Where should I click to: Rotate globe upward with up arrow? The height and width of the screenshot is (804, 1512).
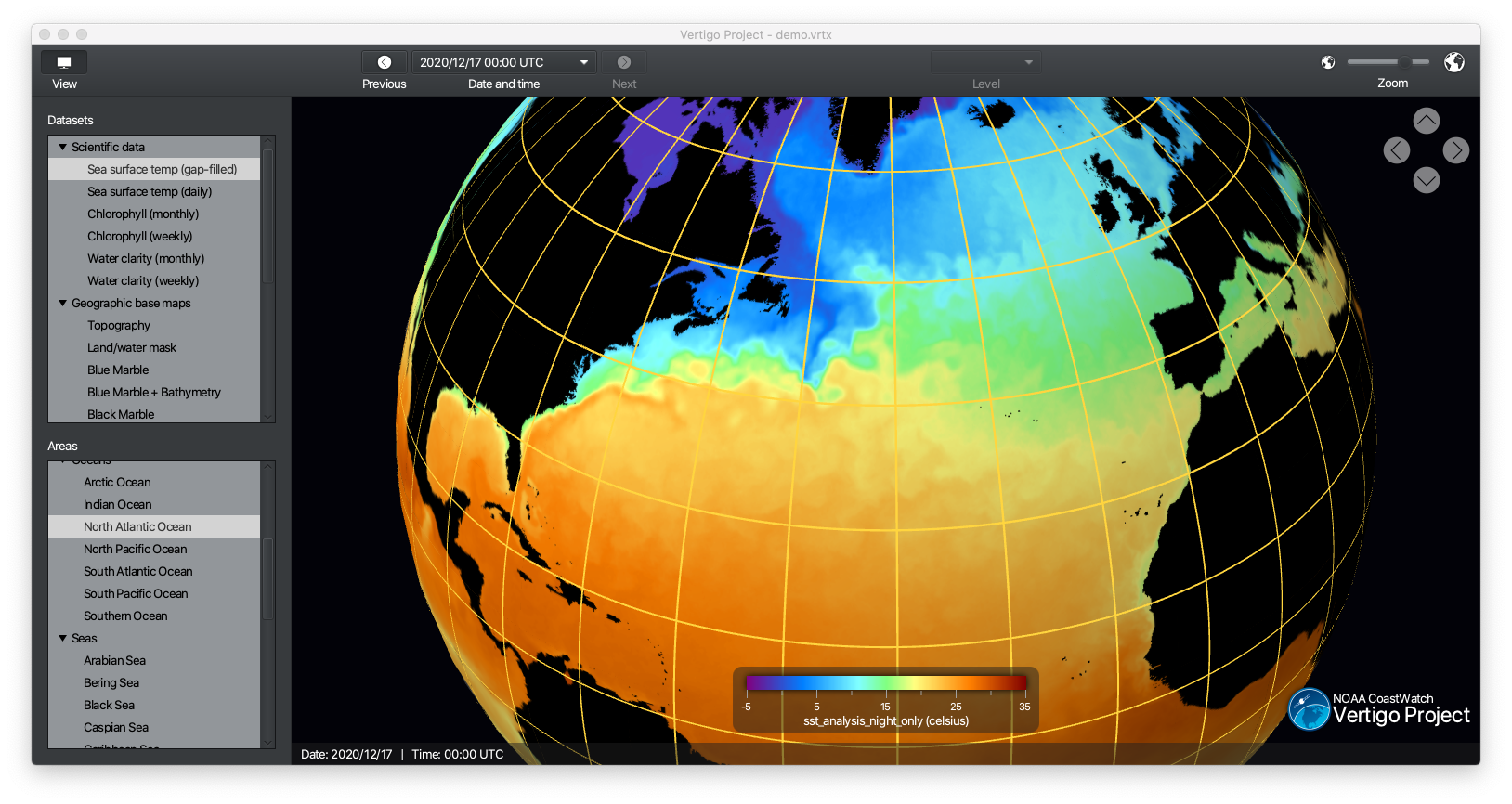1426,121
